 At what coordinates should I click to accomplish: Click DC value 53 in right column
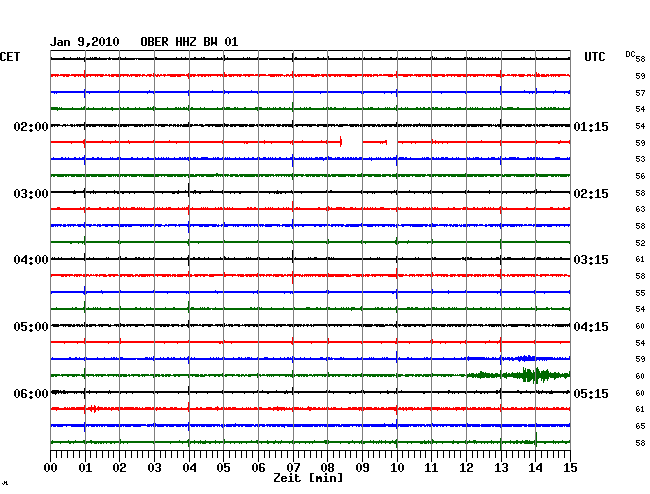[x=640, y=159]
